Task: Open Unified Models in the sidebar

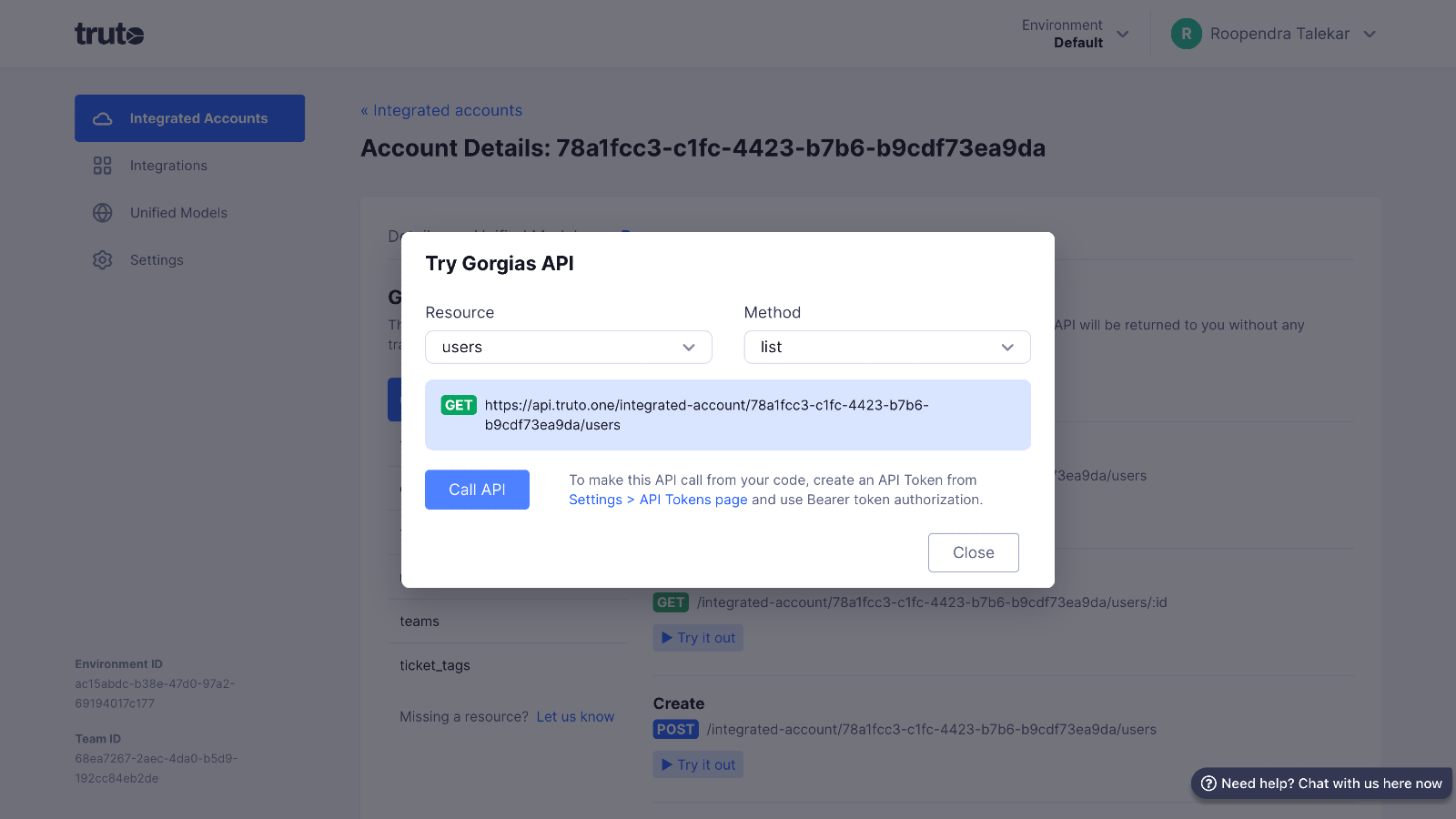Action: tap(178, 213)
